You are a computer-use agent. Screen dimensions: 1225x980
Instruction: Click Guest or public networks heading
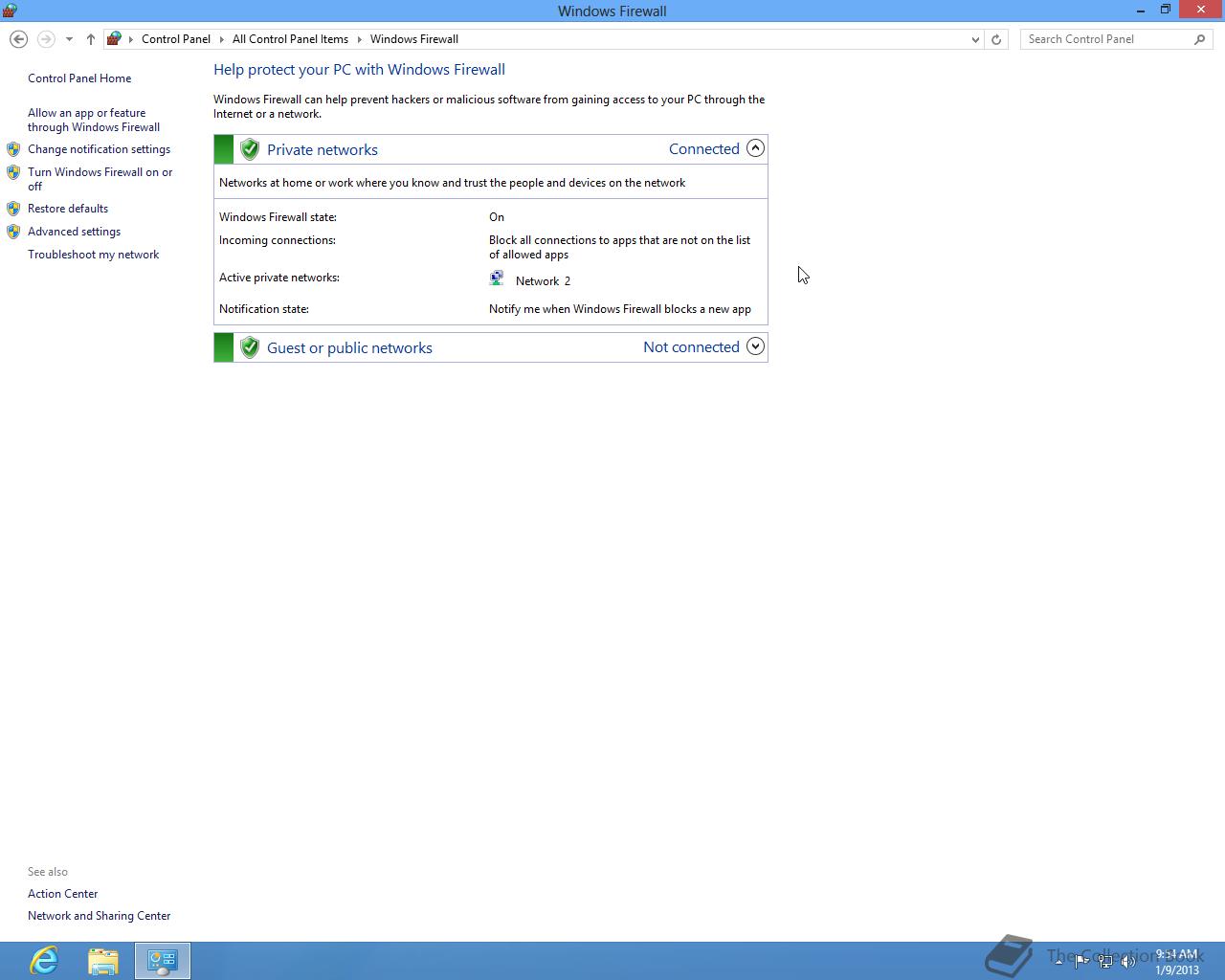[349, 347]
